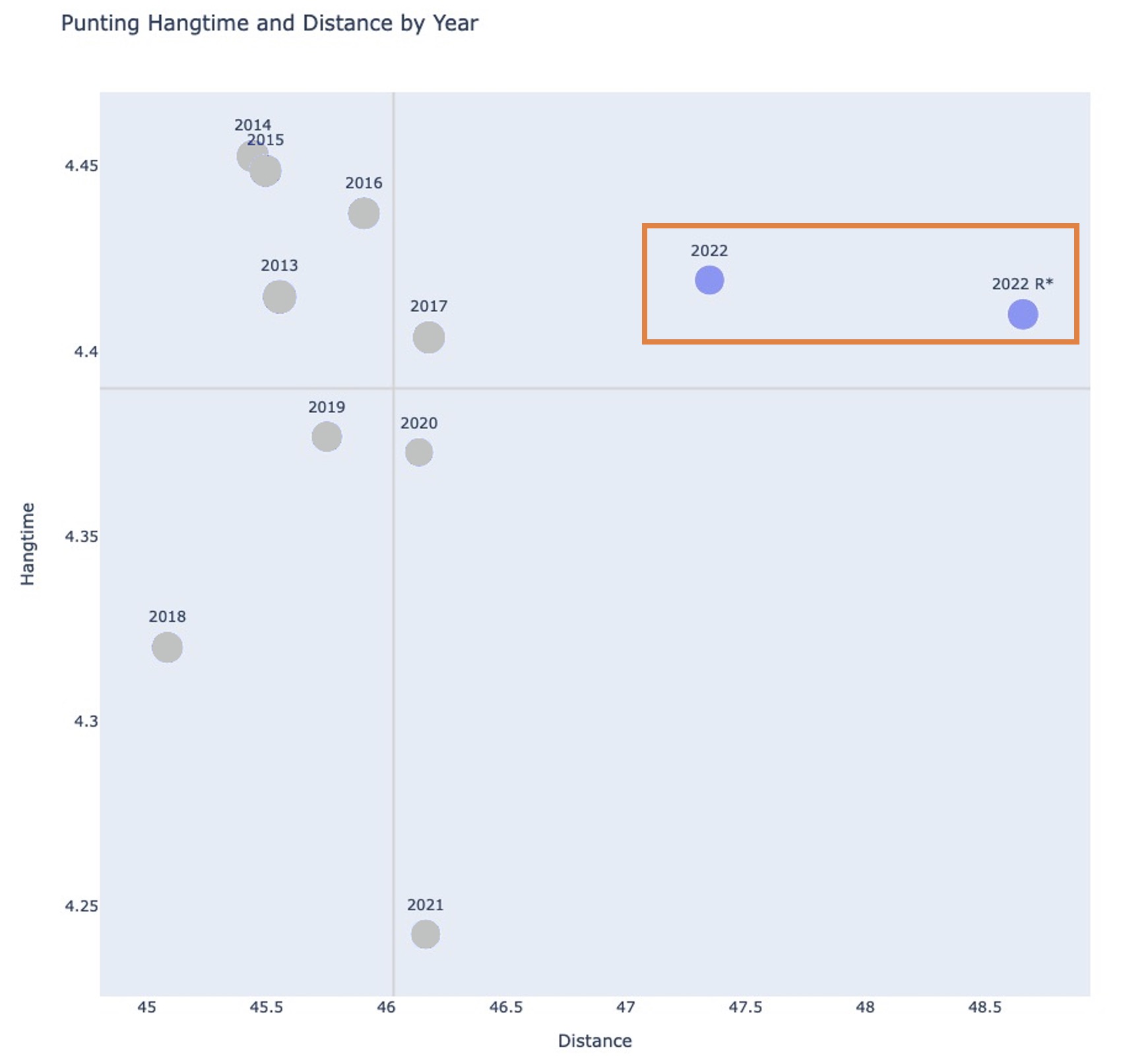The image size is (1123, 1064).
Task: Select the 2019 data point
Action: click(x=327, y=436)
